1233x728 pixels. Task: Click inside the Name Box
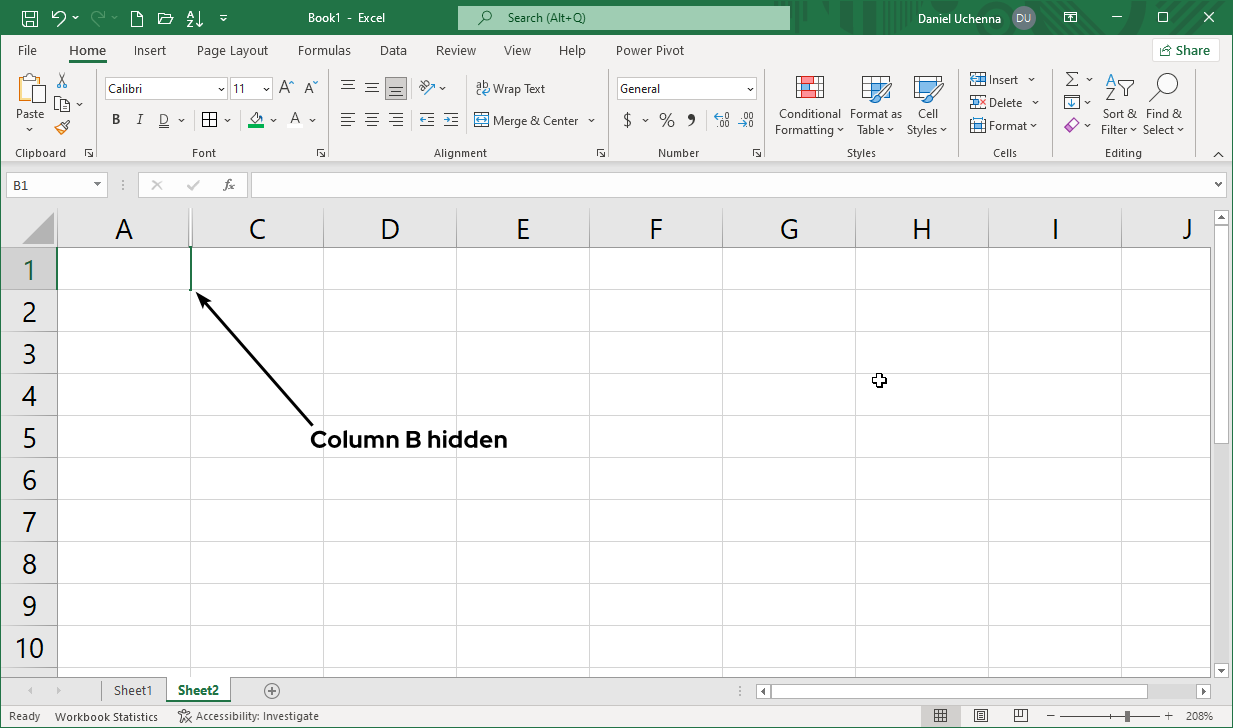tap(50, 184)
